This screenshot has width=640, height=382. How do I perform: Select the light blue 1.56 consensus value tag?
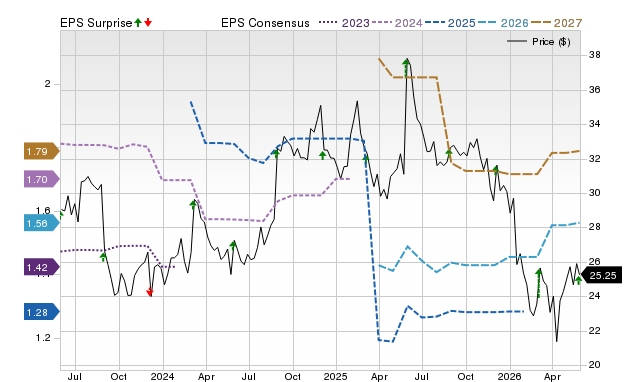click(x=42, y=224)
